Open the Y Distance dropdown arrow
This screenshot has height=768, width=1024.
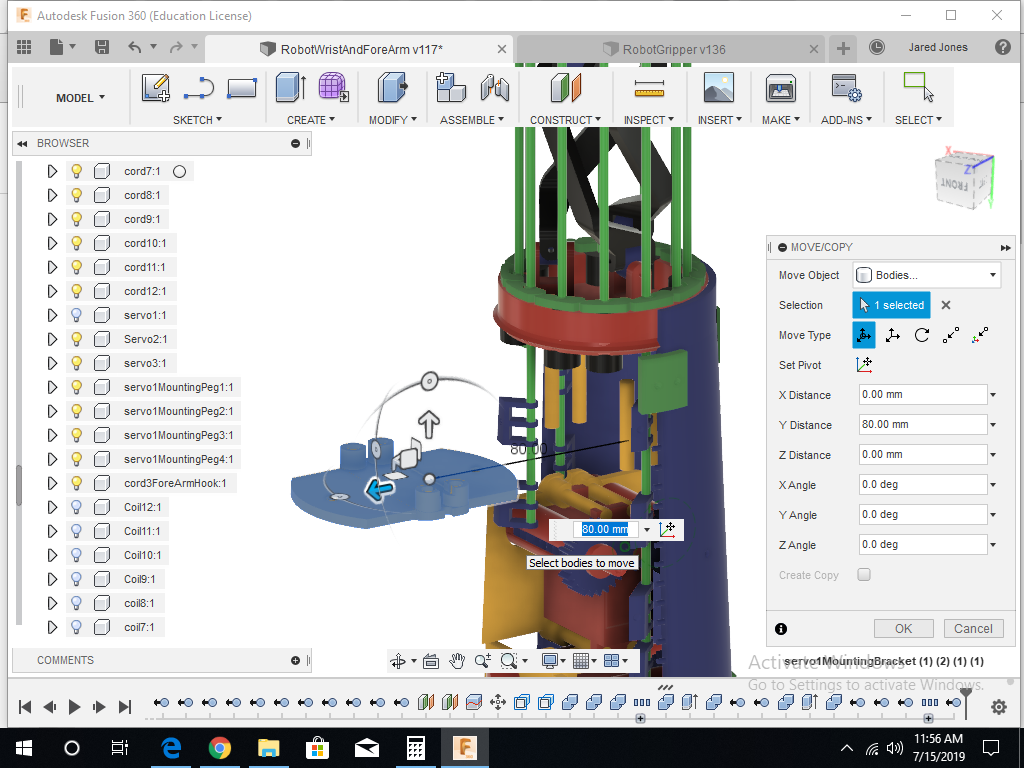tap(993, 425)
